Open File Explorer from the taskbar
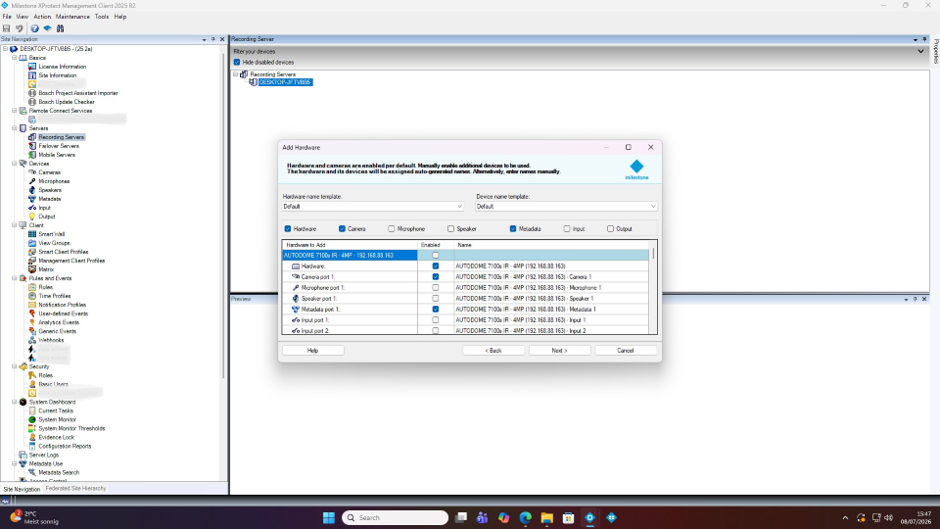 coord(547,518)
